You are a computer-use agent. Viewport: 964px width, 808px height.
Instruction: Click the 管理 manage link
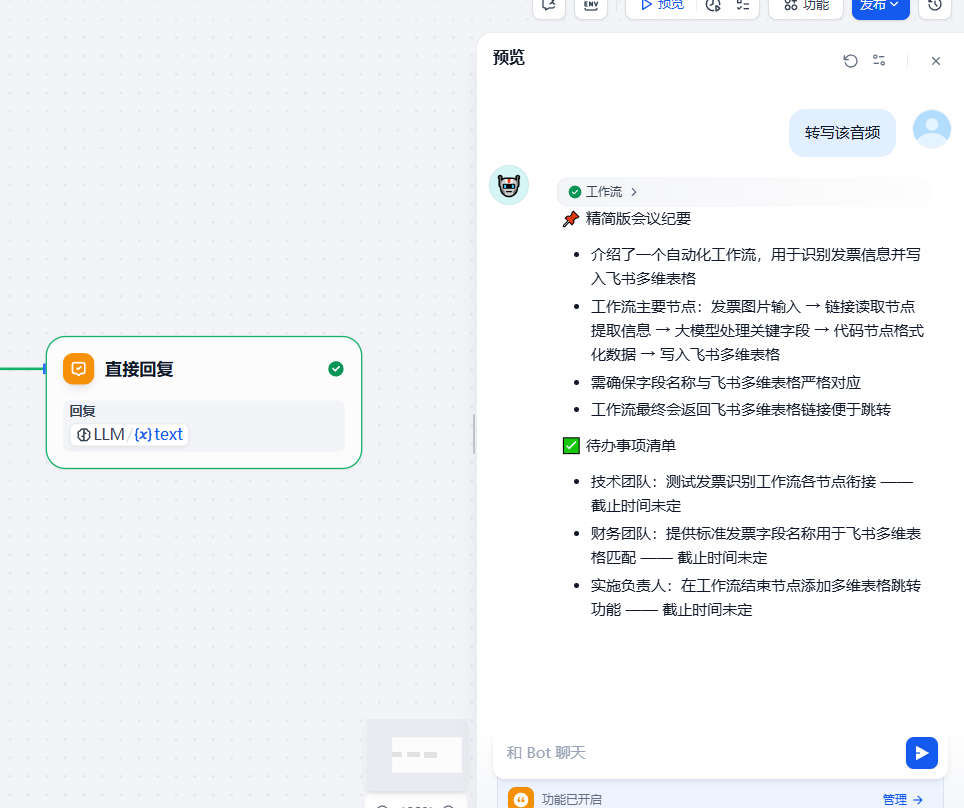pyautogui.click(x=902, y=799)
